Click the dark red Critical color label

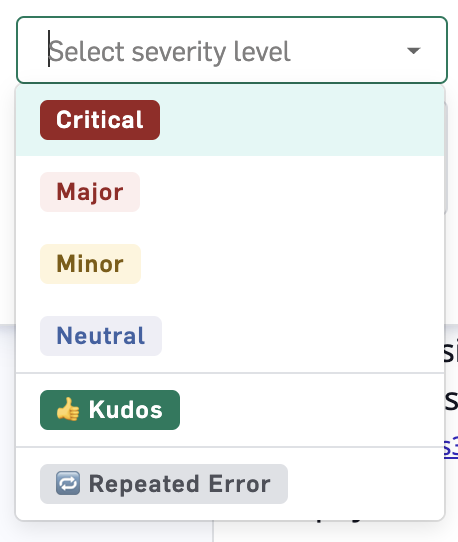point(100,120)
